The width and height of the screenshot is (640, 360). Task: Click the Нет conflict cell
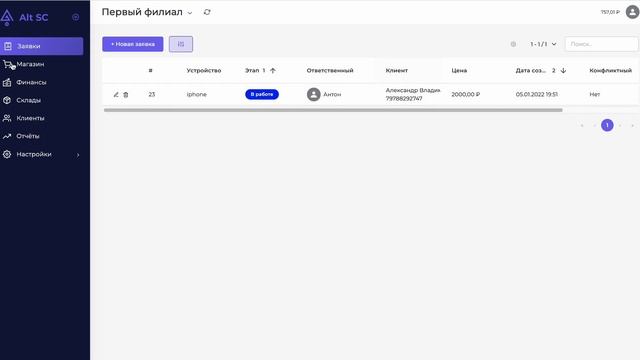(595, 94)
